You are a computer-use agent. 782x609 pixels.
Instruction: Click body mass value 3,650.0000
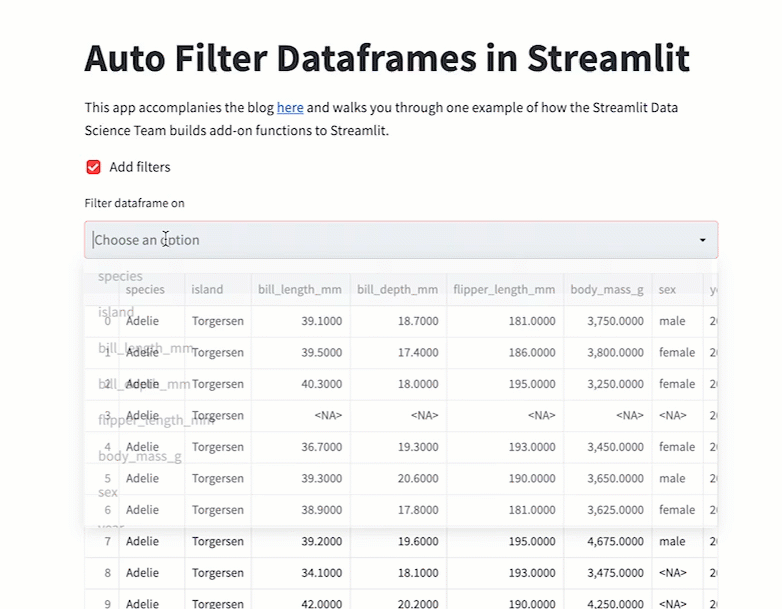click(x=607, y=478)
